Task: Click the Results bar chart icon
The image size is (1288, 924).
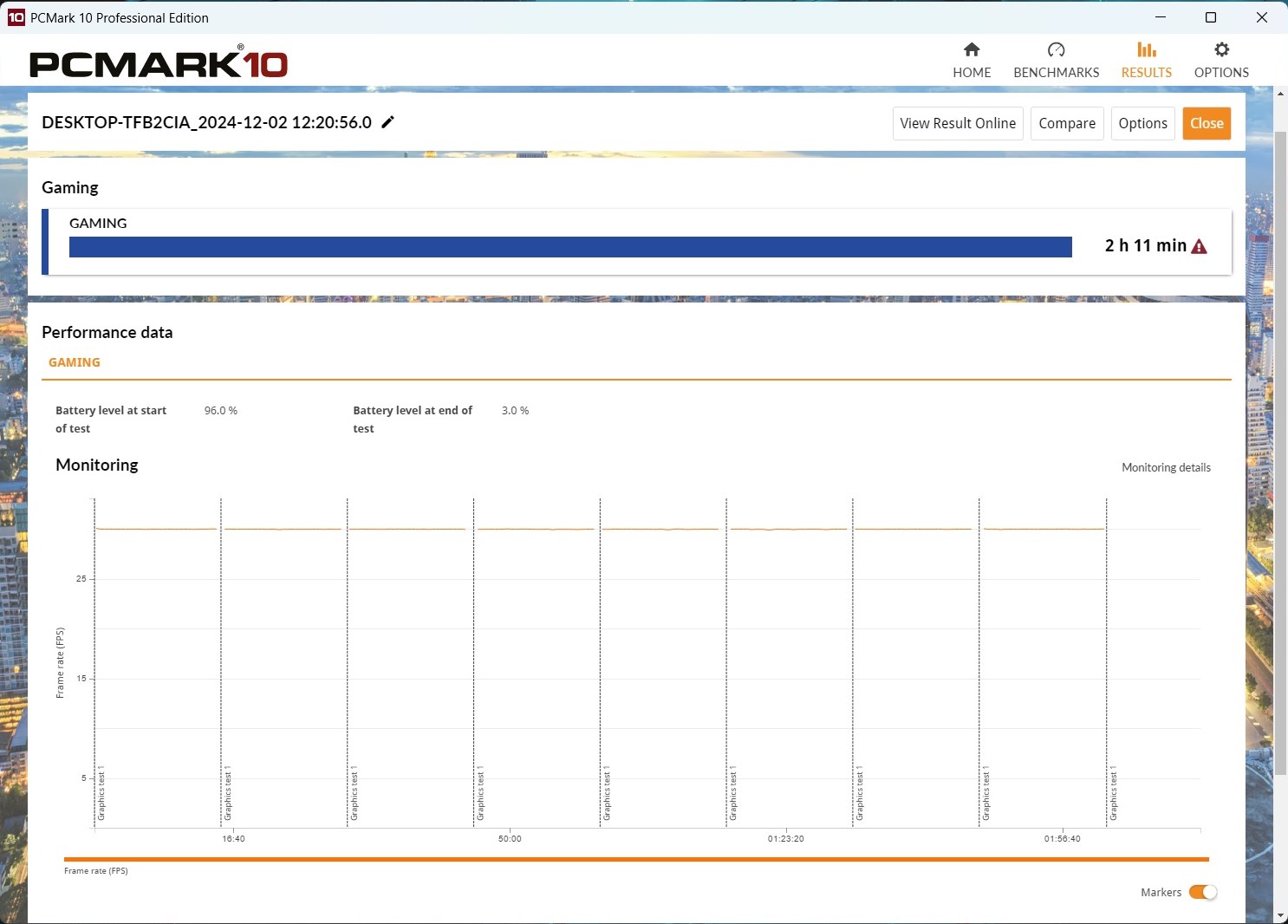Action: (1146, 50)
